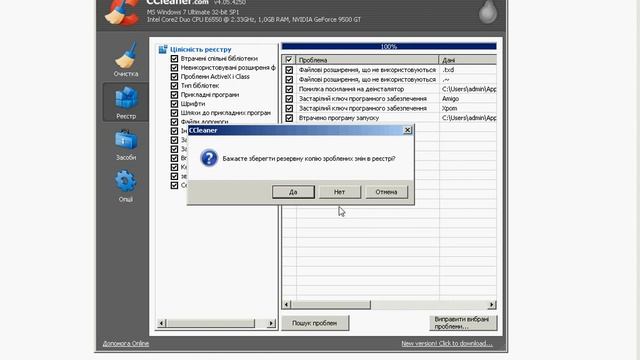640x360 pixels.
Task: Decline backup with the Нет button
Action: pyautogui.click(x=340, y=192)
